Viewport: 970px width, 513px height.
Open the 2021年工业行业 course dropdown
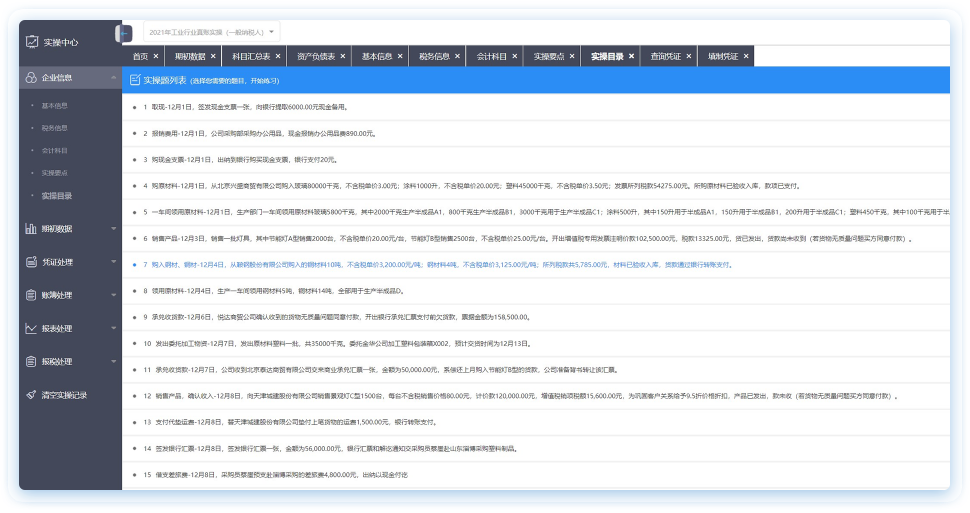pyautogui.click(x=212, y=32)
